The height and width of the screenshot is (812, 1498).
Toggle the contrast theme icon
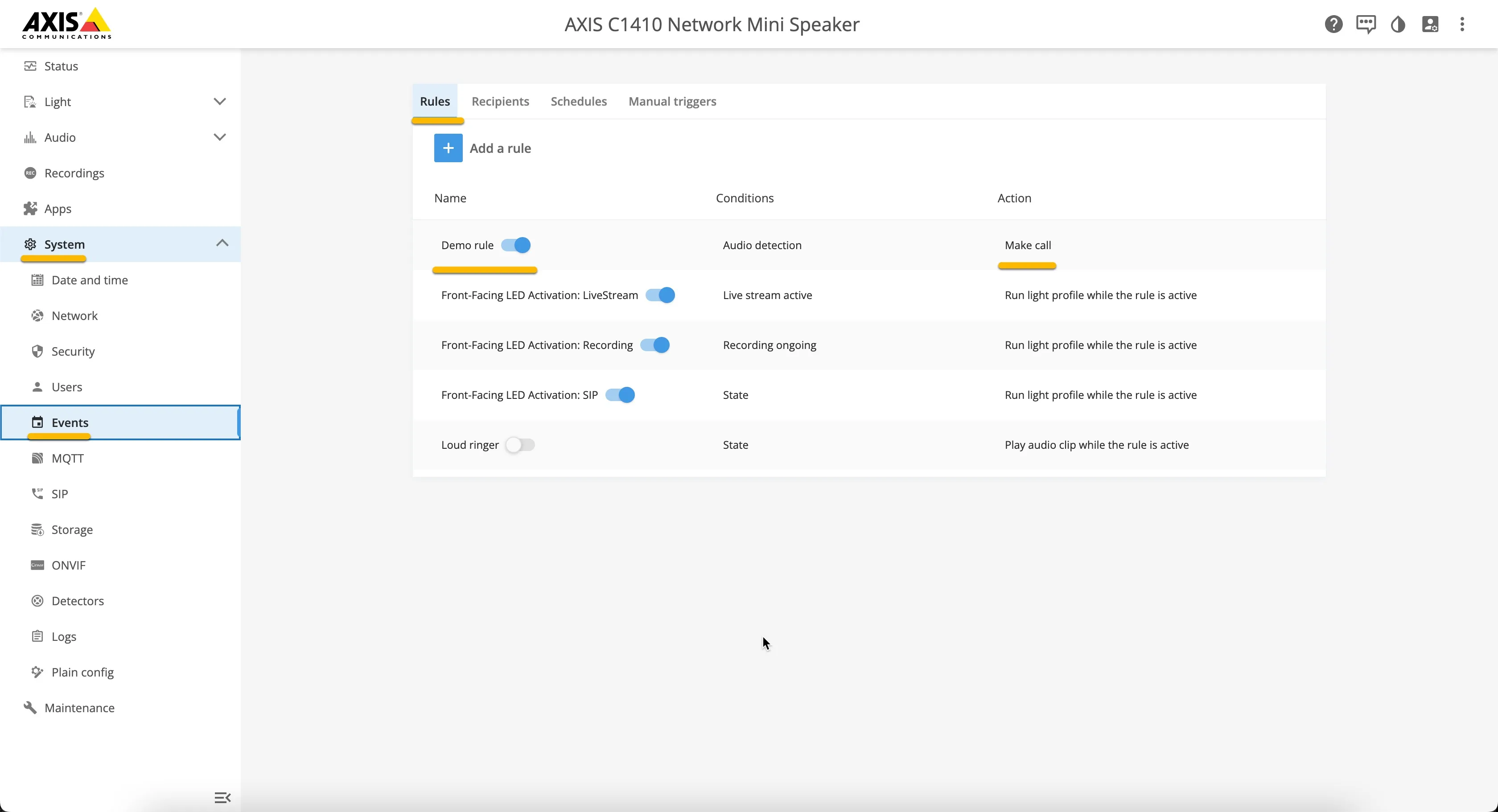point(1398,25)
